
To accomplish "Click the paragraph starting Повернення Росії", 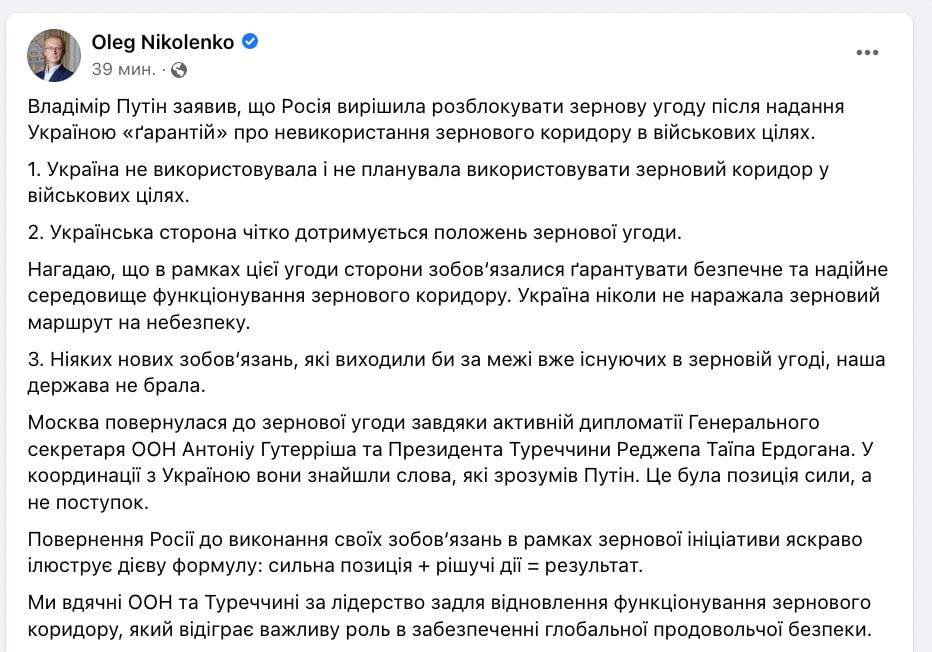I will 445,552.
